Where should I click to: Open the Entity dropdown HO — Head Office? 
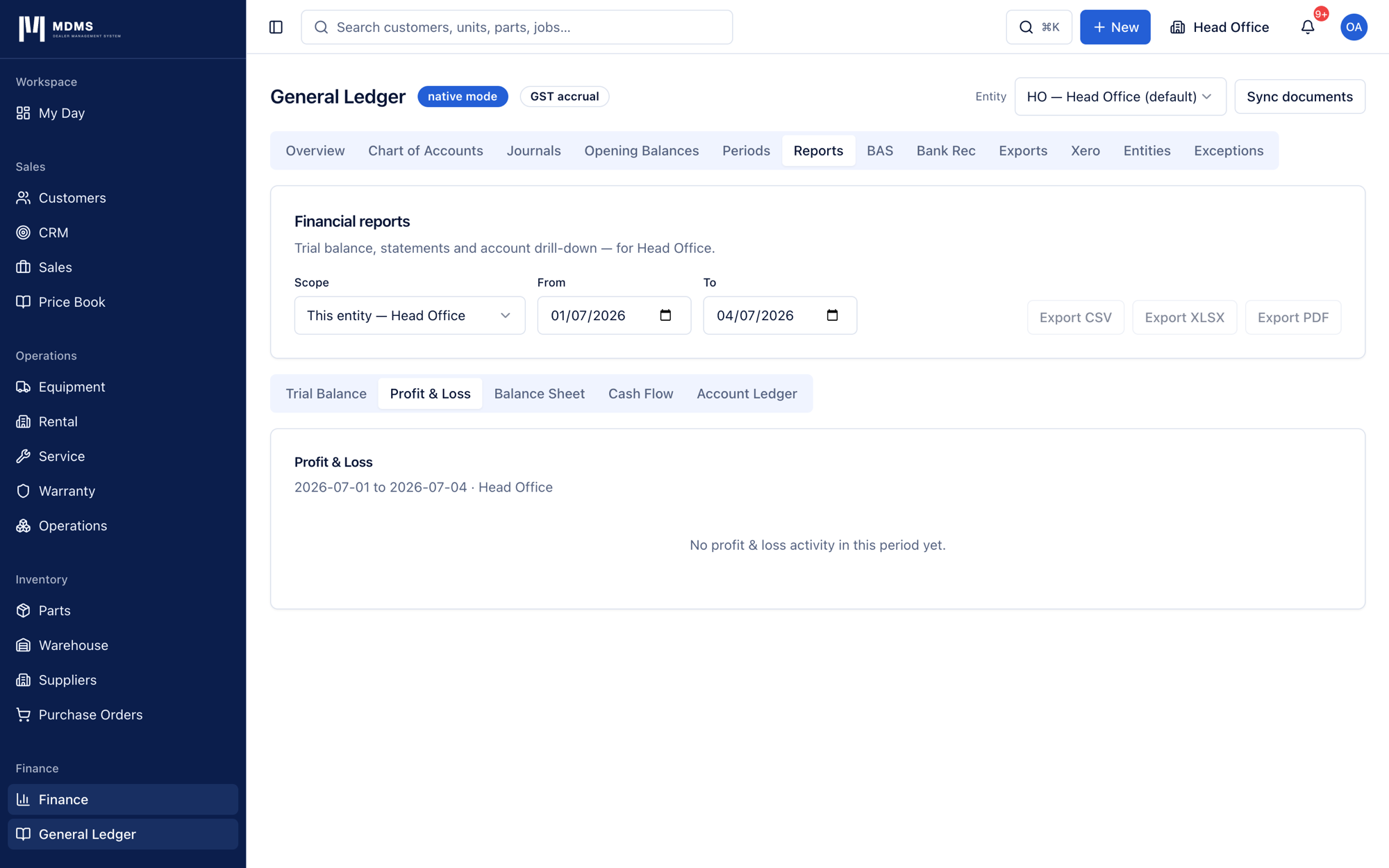point(1120,97)
